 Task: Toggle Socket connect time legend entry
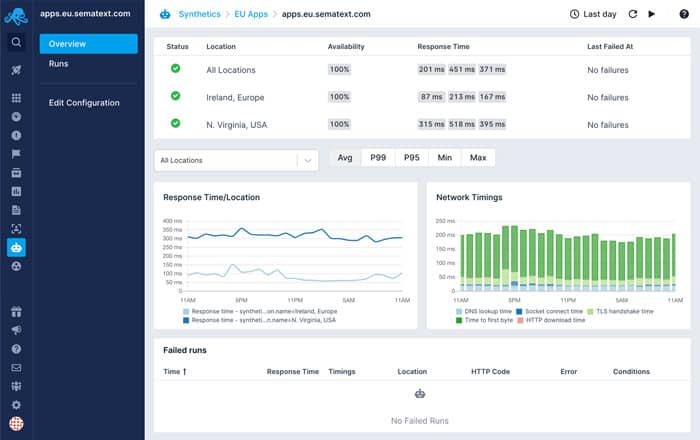pos(550,311)
